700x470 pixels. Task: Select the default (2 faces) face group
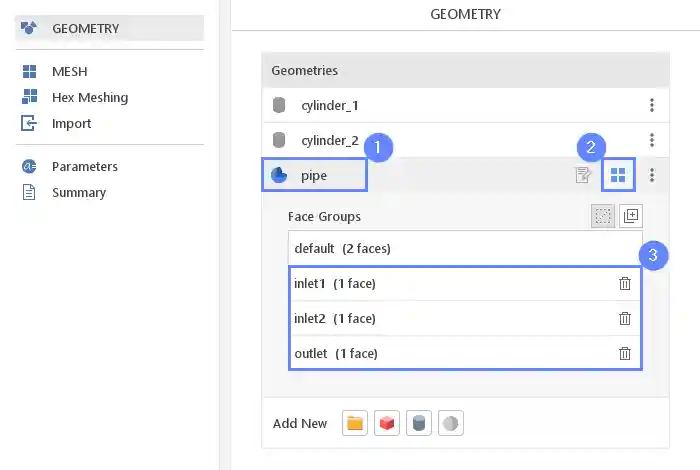coord(342,248)
